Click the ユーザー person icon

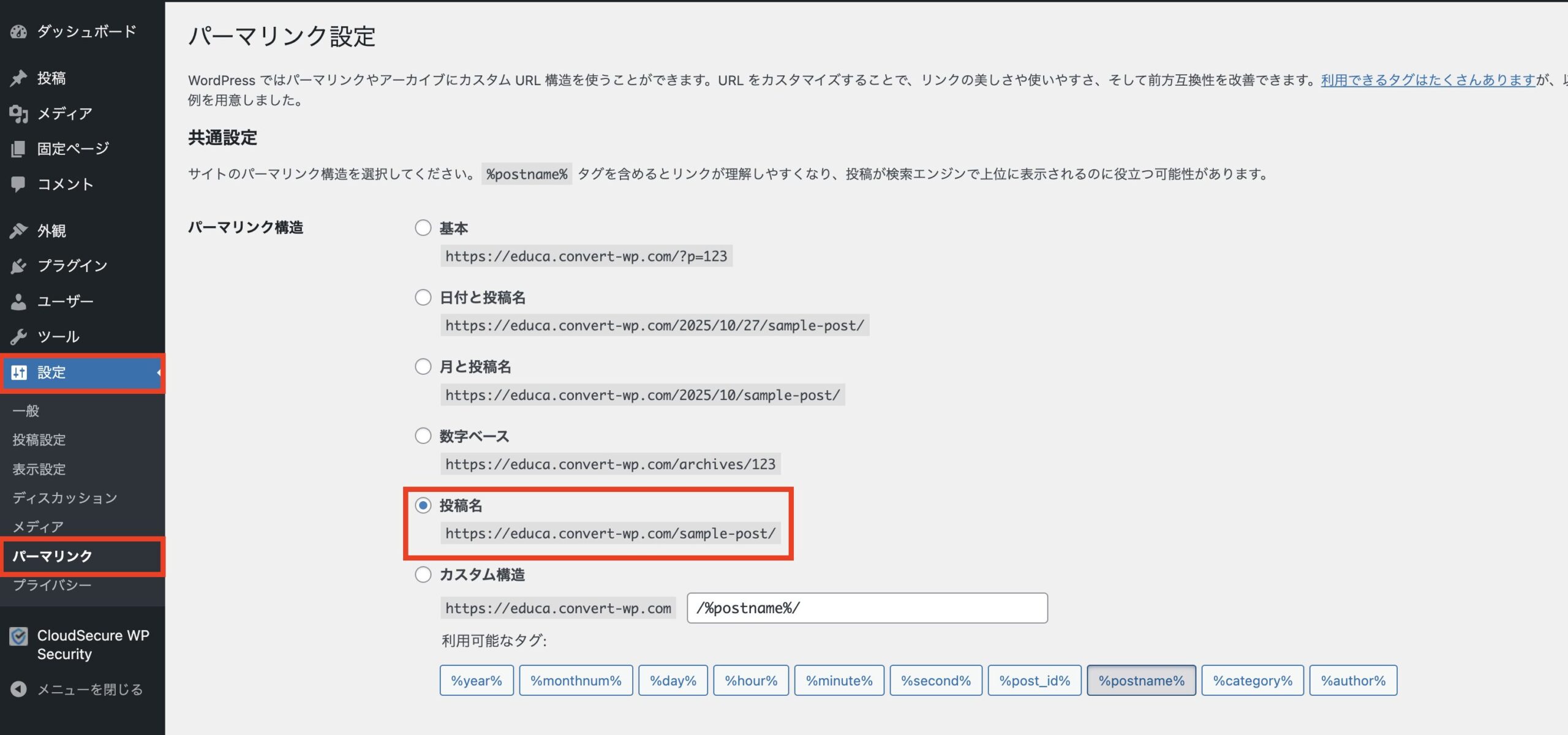tap(18, 301)
